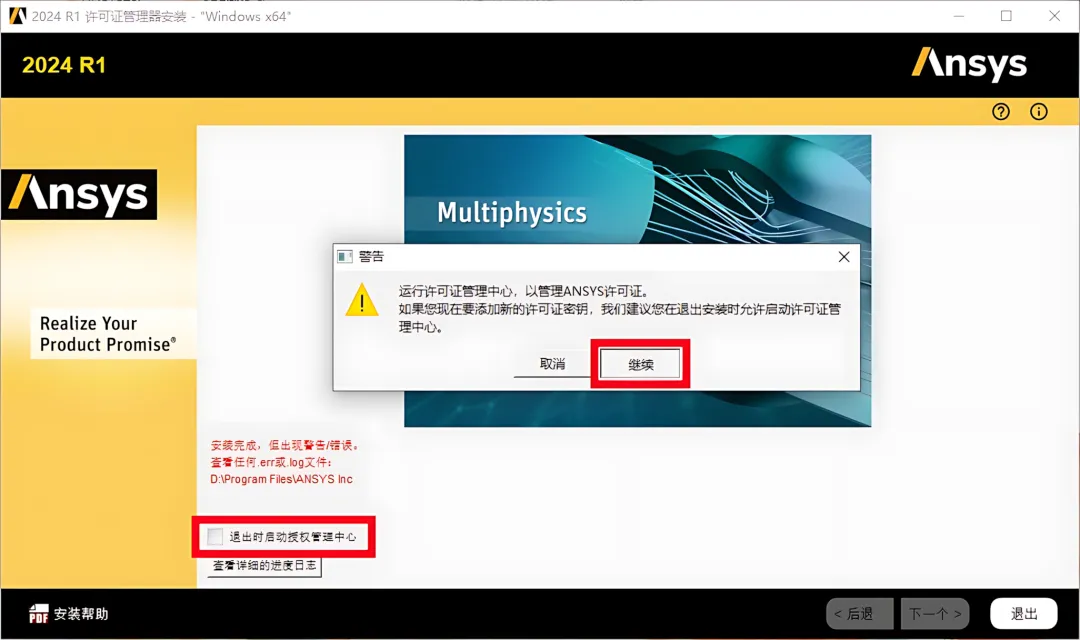Enable 退出时启动授权管理中心 checkbox
The height and width of the screenshot is (640, 1080).
click(x=215, y=536)
